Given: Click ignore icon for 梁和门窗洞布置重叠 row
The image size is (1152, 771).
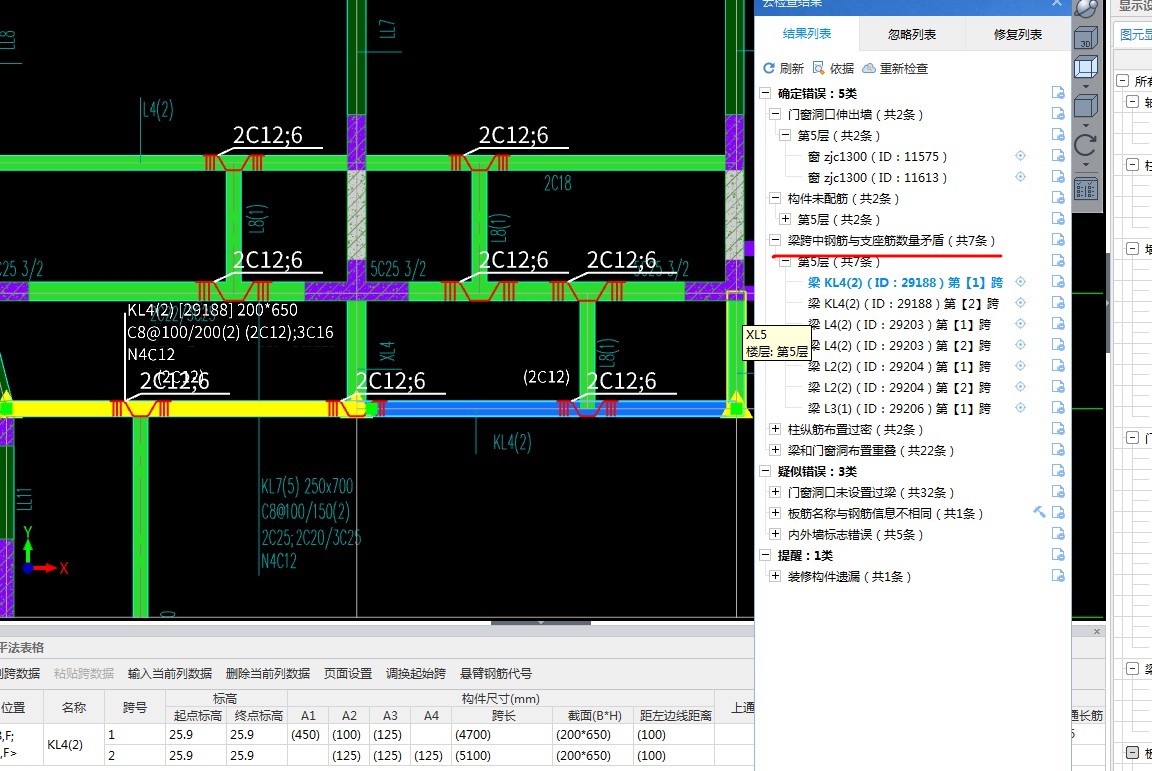Looking at the screenshot, I should pos(1058,450).
